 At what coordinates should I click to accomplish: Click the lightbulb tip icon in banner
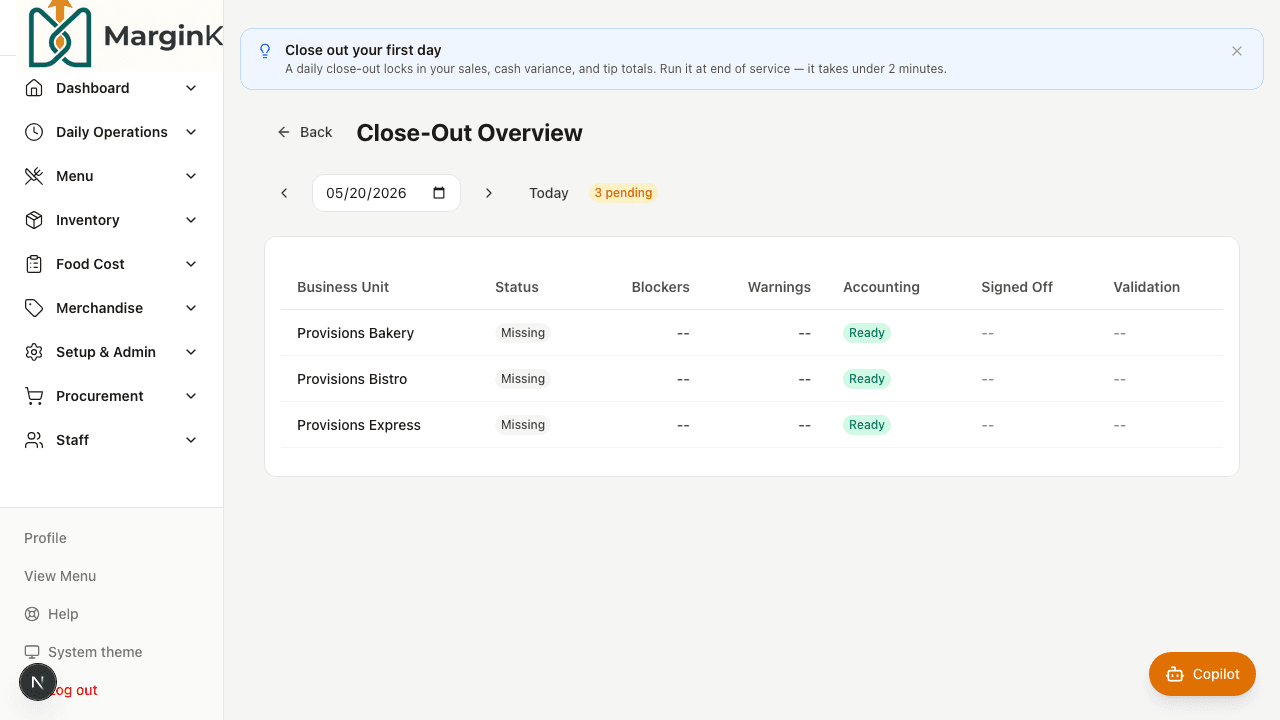(265, 51)
